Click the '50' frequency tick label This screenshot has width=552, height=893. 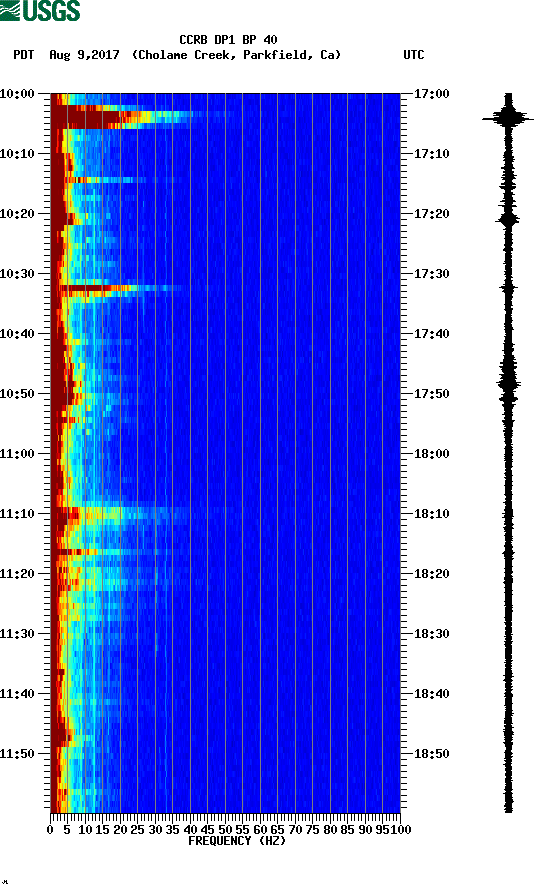[x=225, y=830]
